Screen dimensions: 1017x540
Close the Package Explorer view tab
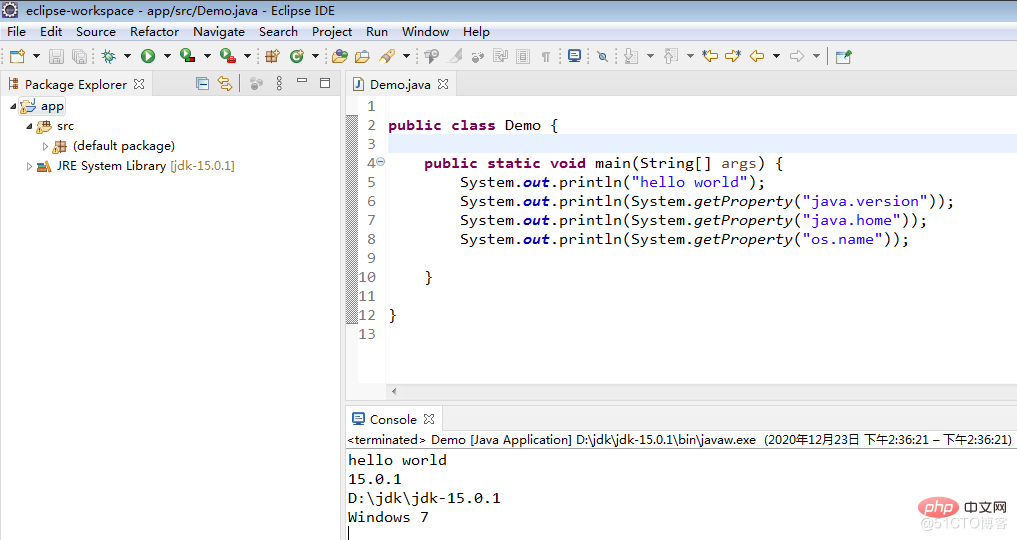pos(139,84)
